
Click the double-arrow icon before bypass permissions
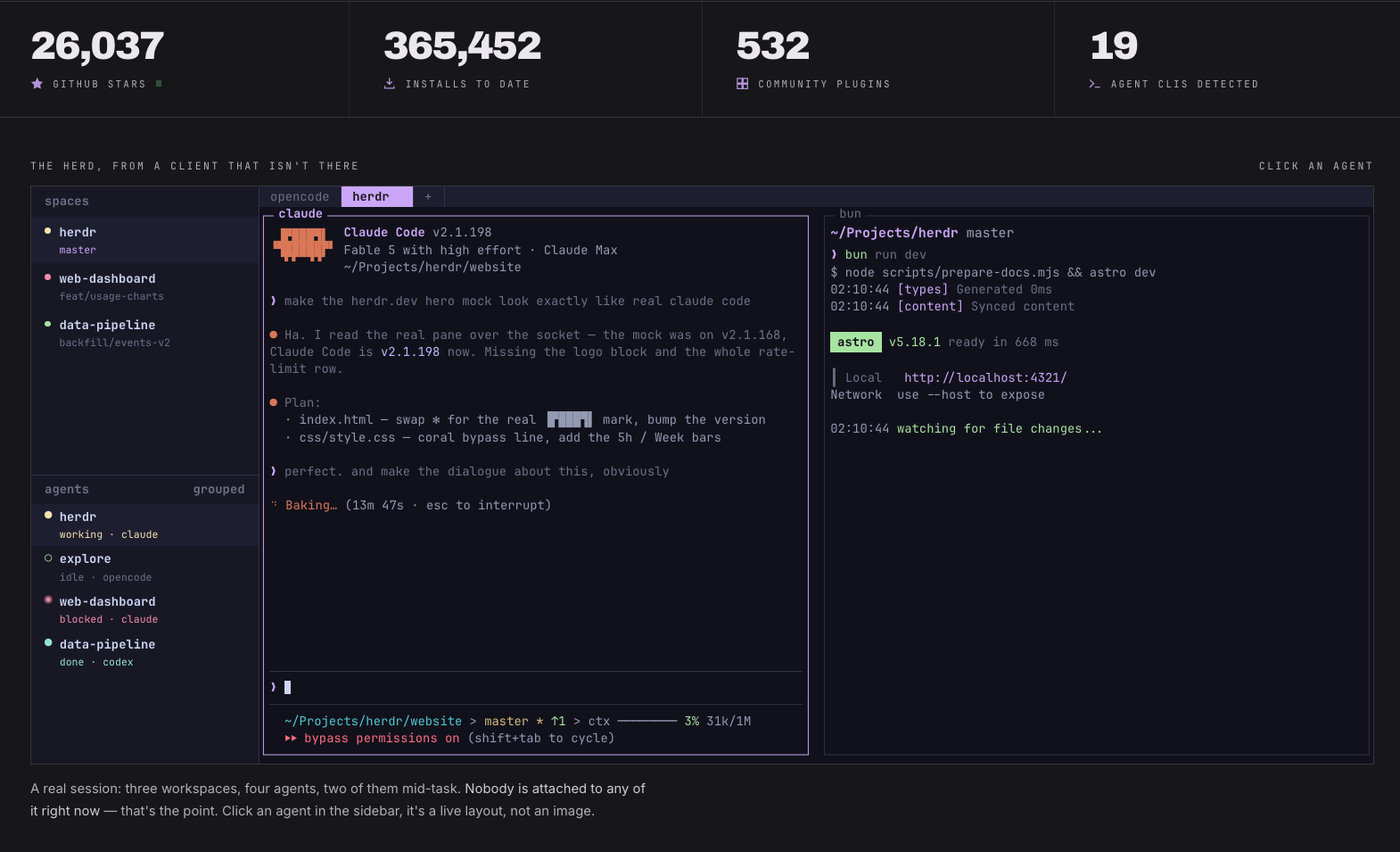click(x=291, y=739)
